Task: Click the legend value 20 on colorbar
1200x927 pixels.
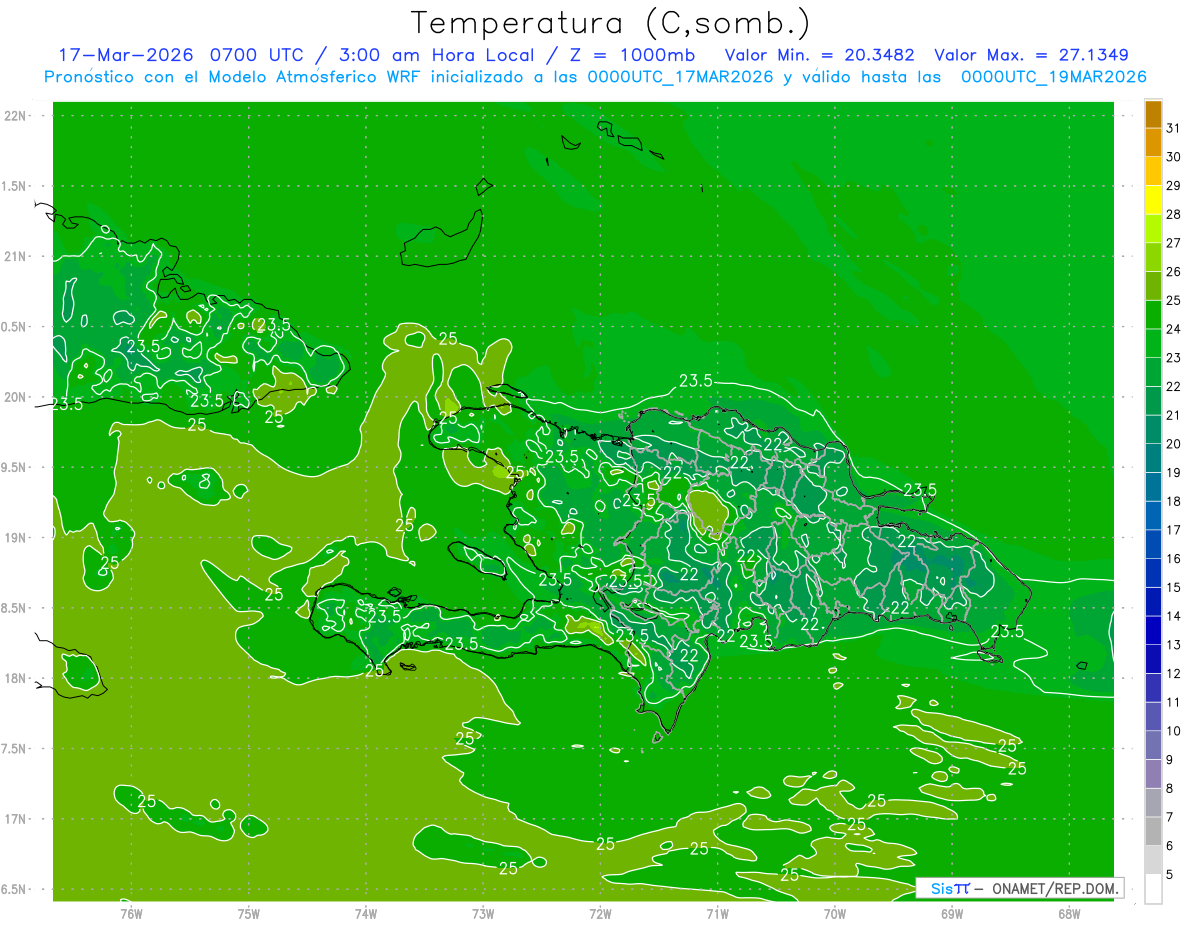Action: 1174,444
